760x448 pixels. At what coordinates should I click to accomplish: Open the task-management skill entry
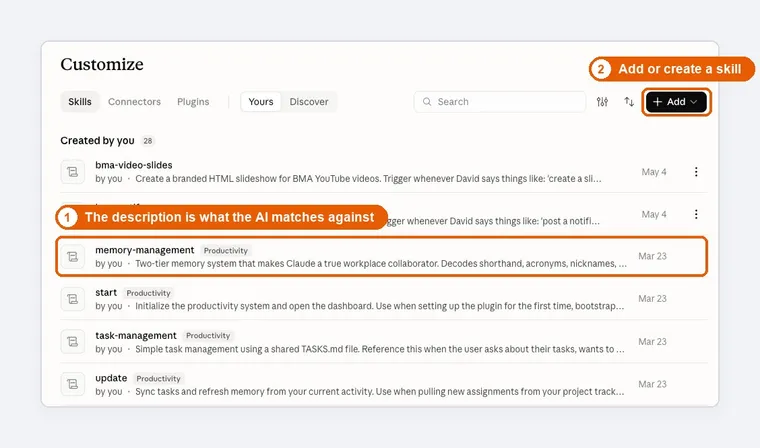(x=383, y=342)
